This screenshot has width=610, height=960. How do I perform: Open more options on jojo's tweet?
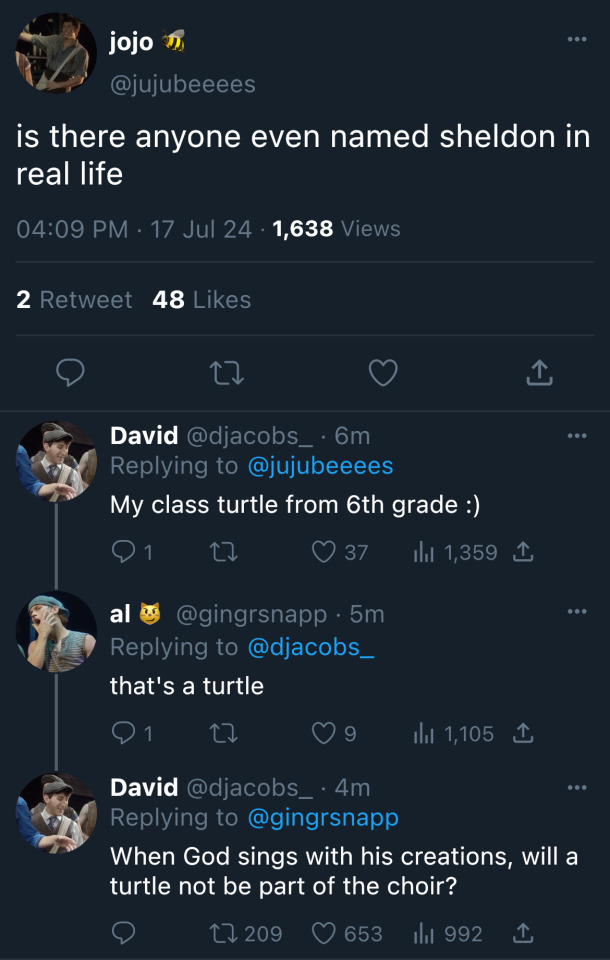click(x=577, y=40)
